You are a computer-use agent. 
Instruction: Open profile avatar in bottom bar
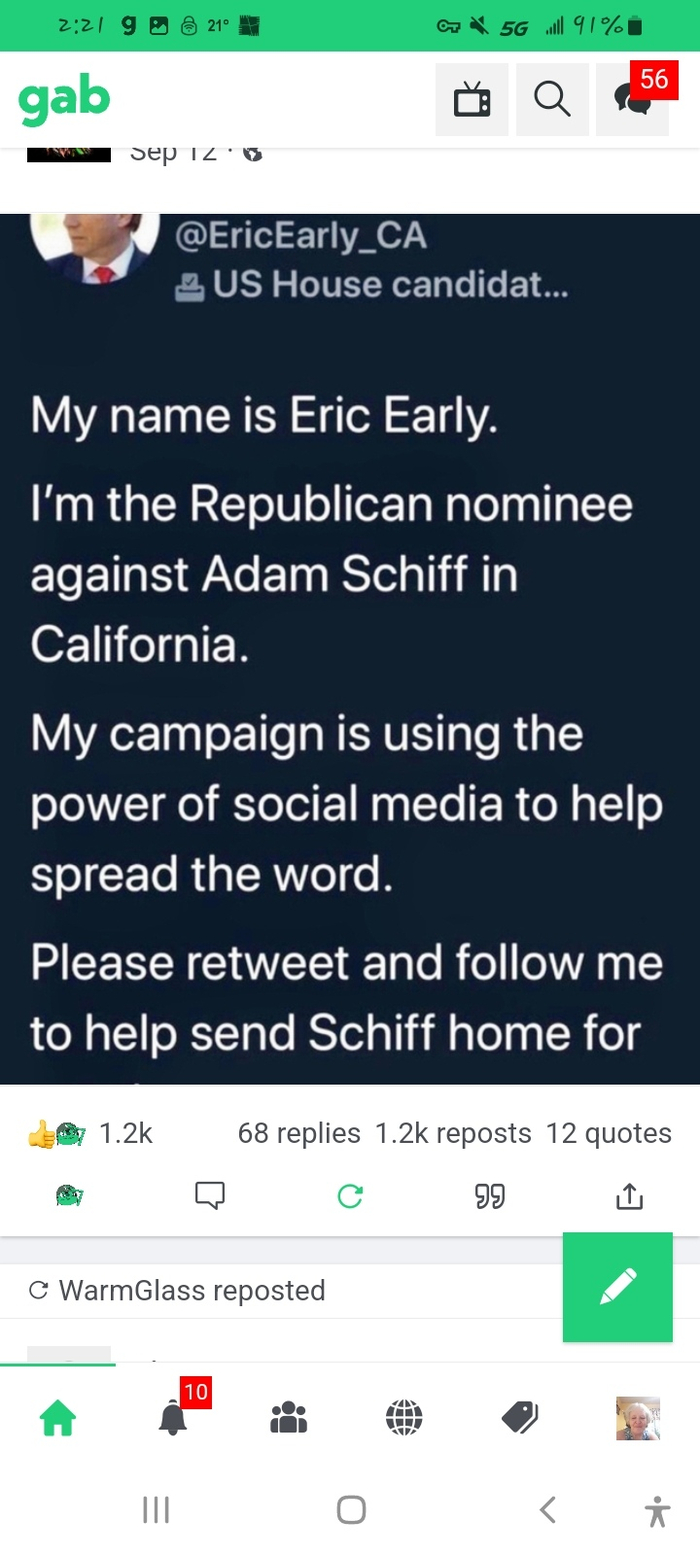pos(637,1417)
